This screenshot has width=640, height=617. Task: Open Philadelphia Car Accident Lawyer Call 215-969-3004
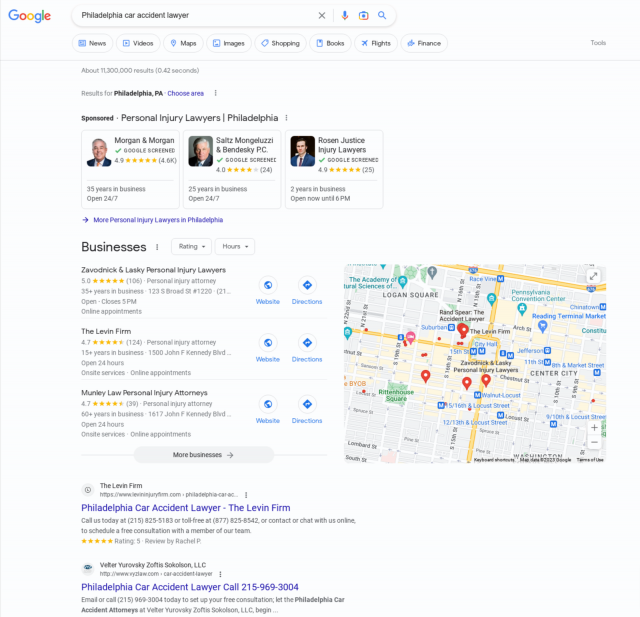(x=190, y=587)
